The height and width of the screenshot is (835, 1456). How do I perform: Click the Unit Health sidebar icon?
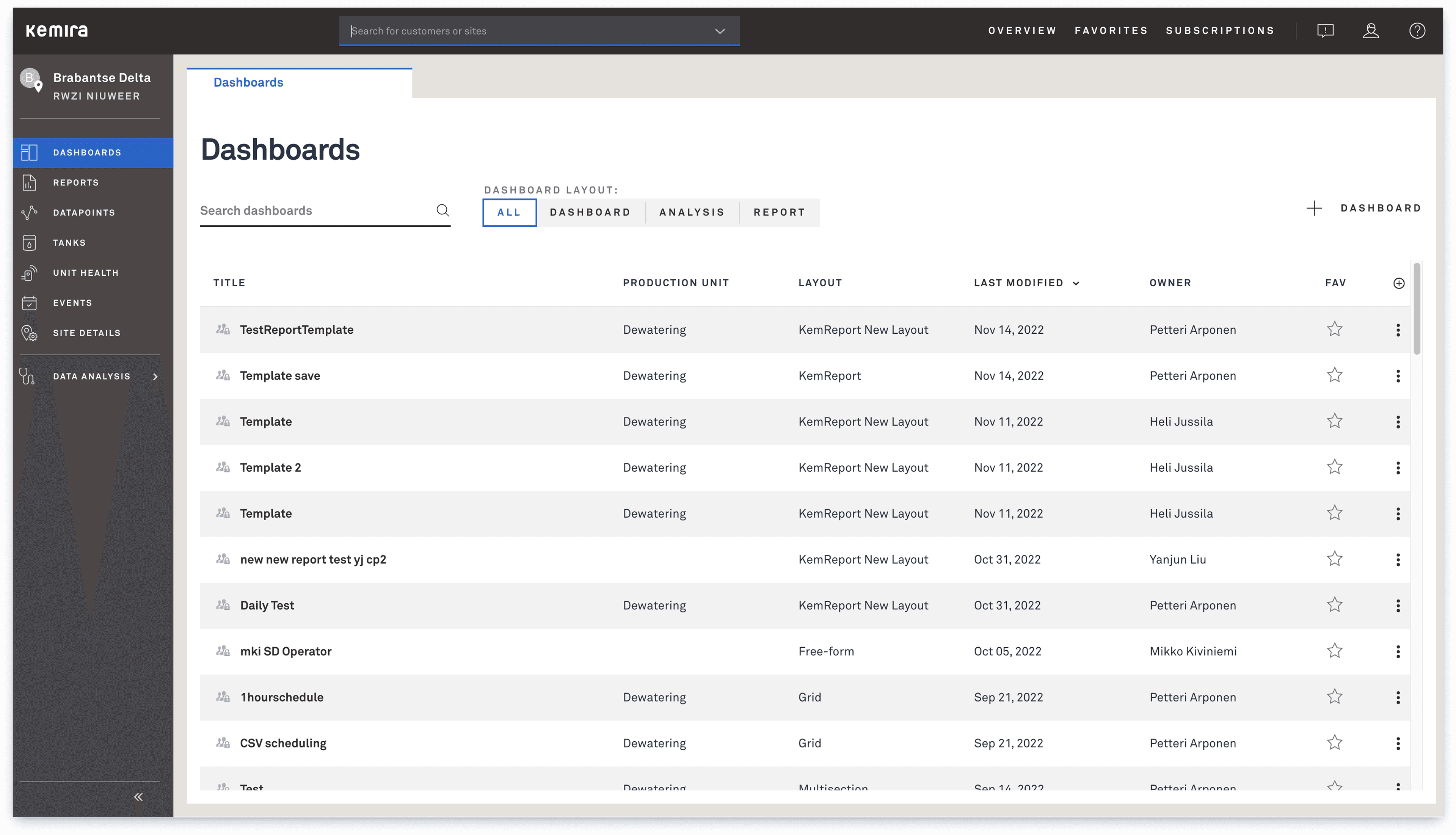pyautogui.click(x=29, y=273)
